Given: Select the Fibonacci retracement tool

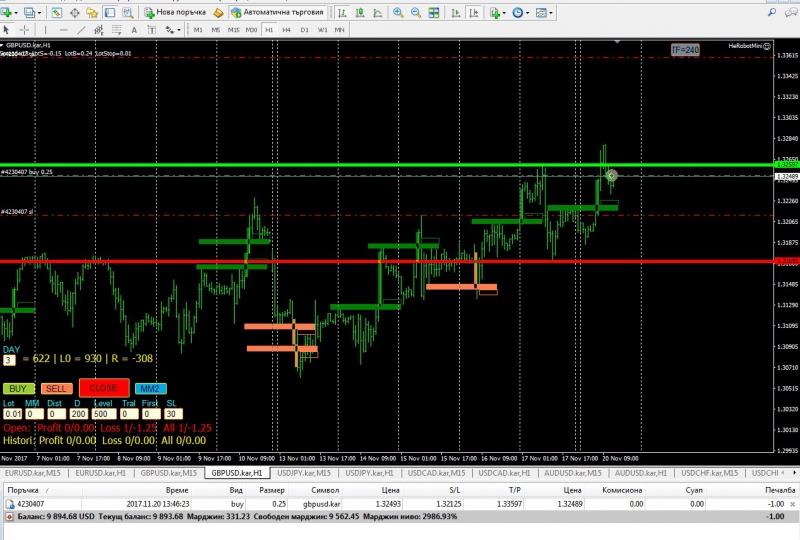Looking at the screenshot, I should click(x=117, y=30).
